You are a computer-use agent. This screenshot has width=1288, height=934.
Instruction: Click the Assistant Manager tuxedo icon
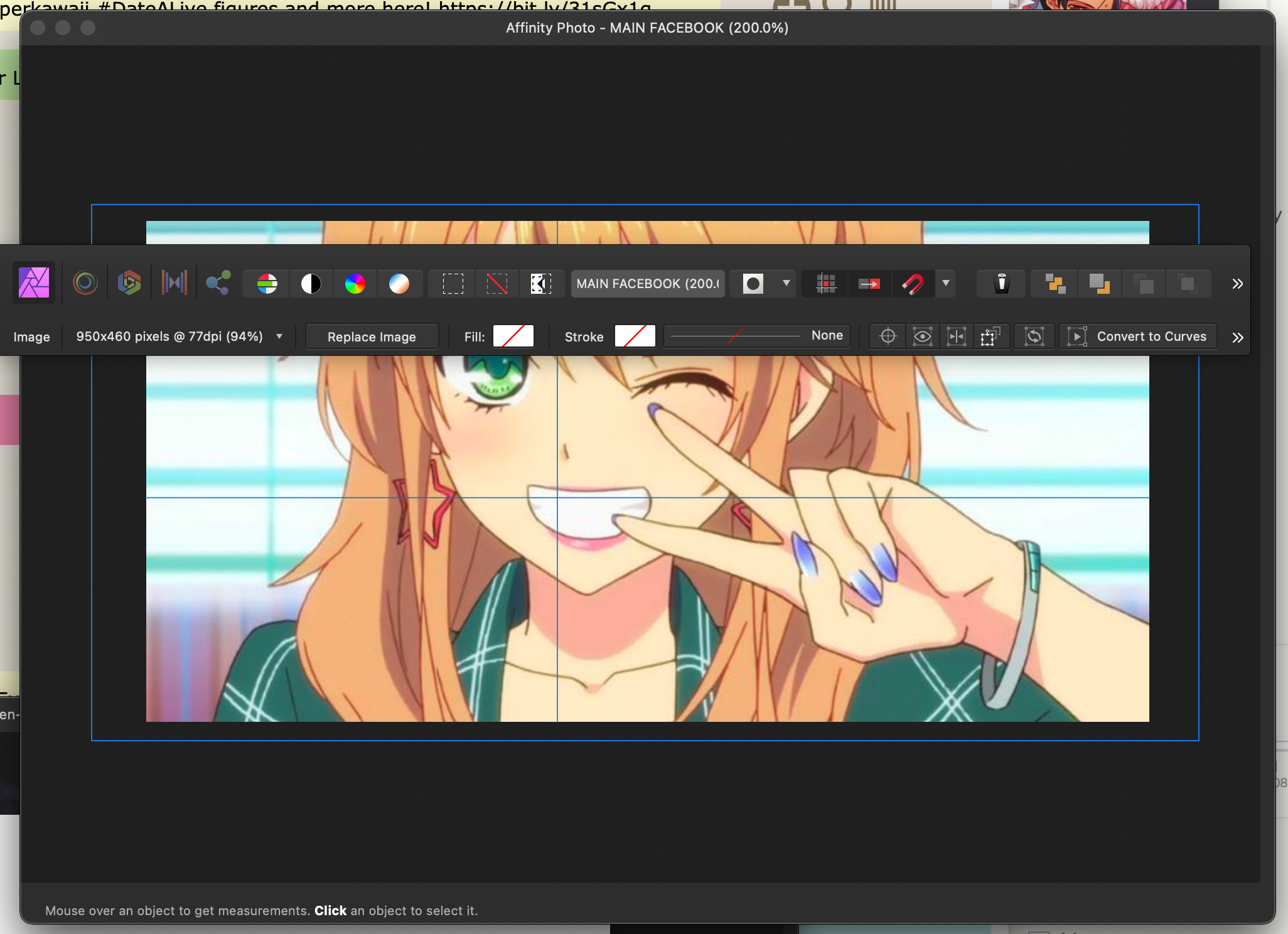point(1002,284)
